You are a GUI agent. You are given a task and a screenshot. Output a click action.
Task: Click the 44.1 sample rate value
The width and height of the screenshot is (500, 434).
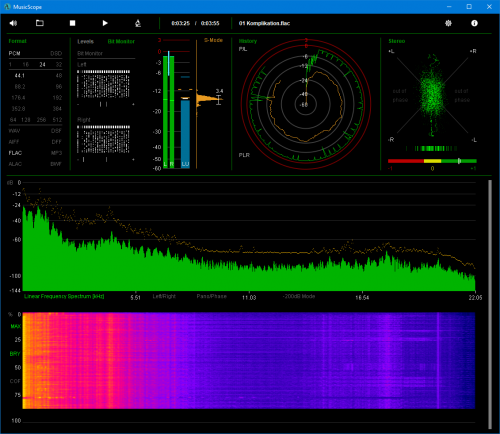pos(19,76)
